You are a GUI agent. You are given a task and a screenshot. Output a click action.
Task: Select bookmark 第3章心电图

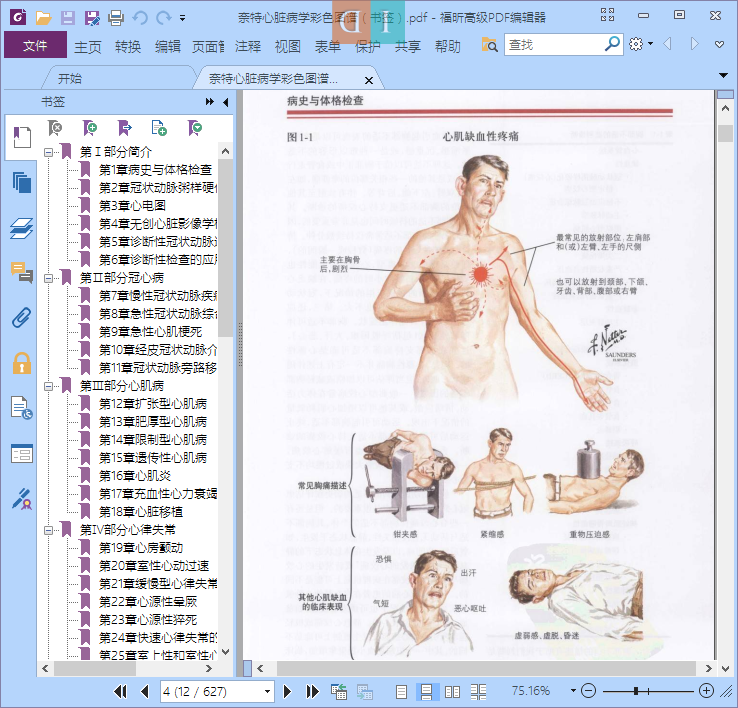coord(132,206)
